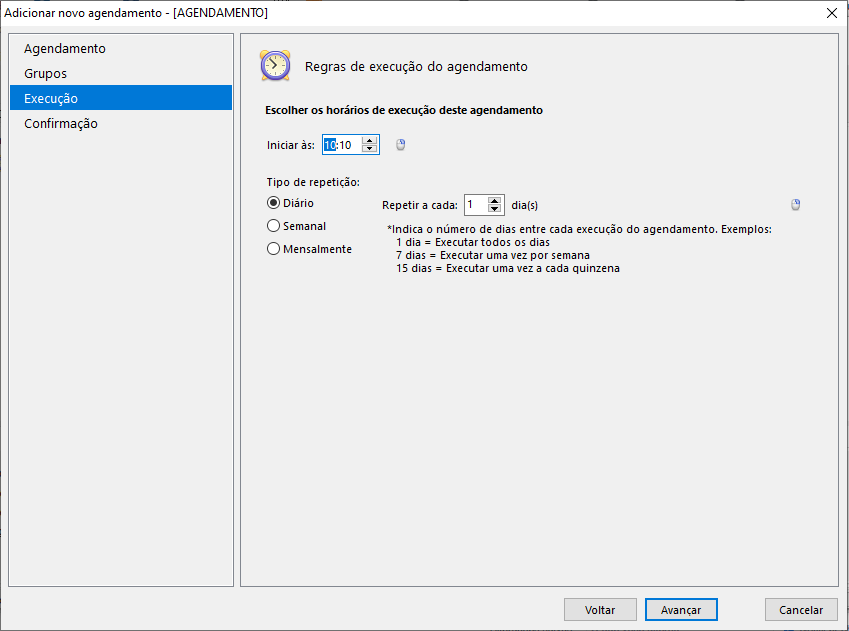Increase start time with up spinner arrow
849x631 pixels.
[370, 141]
